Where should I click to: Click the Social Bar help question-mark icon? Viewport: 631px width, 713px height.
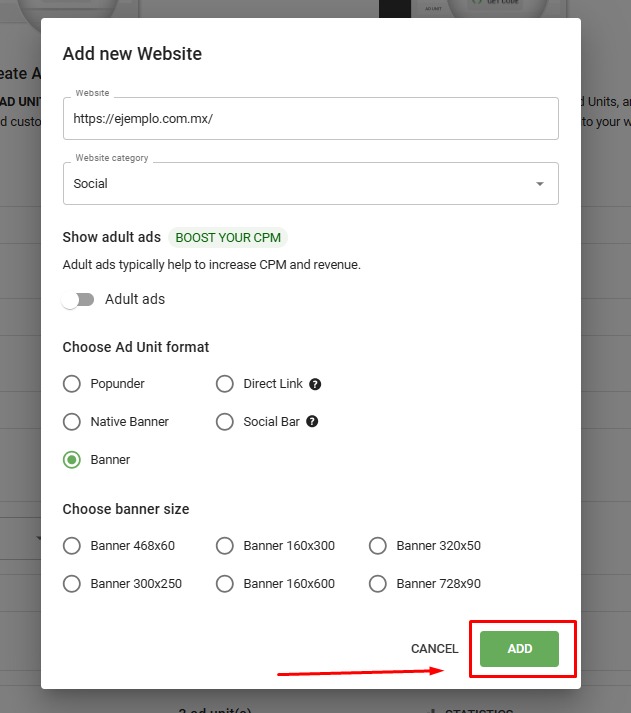click(312, 422)
